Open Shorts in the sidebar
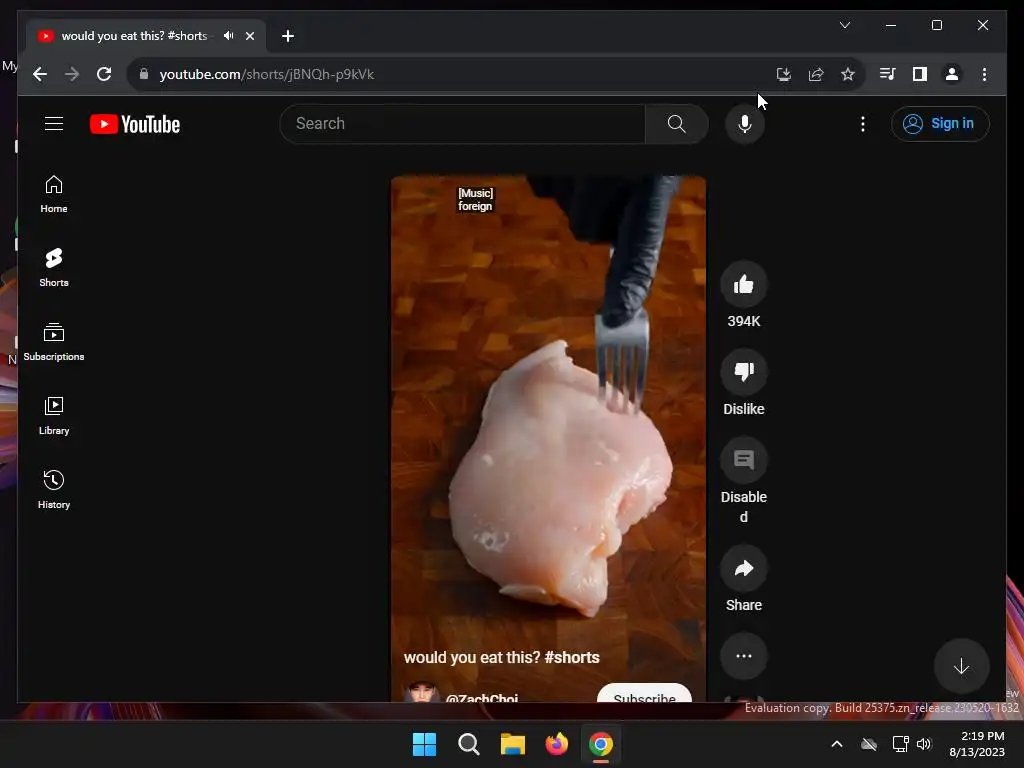Screen dimensions: 1024x768 tap(54, 268)
